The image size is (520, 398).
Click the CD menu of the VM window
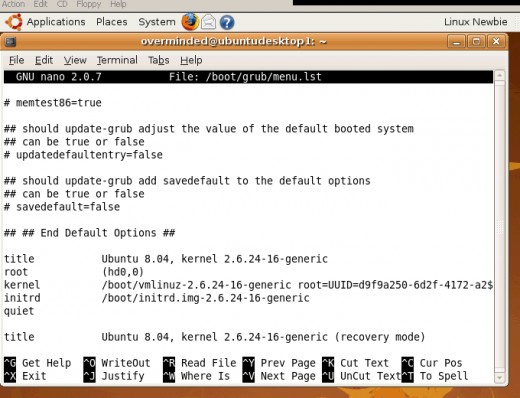tap(62, 4)
